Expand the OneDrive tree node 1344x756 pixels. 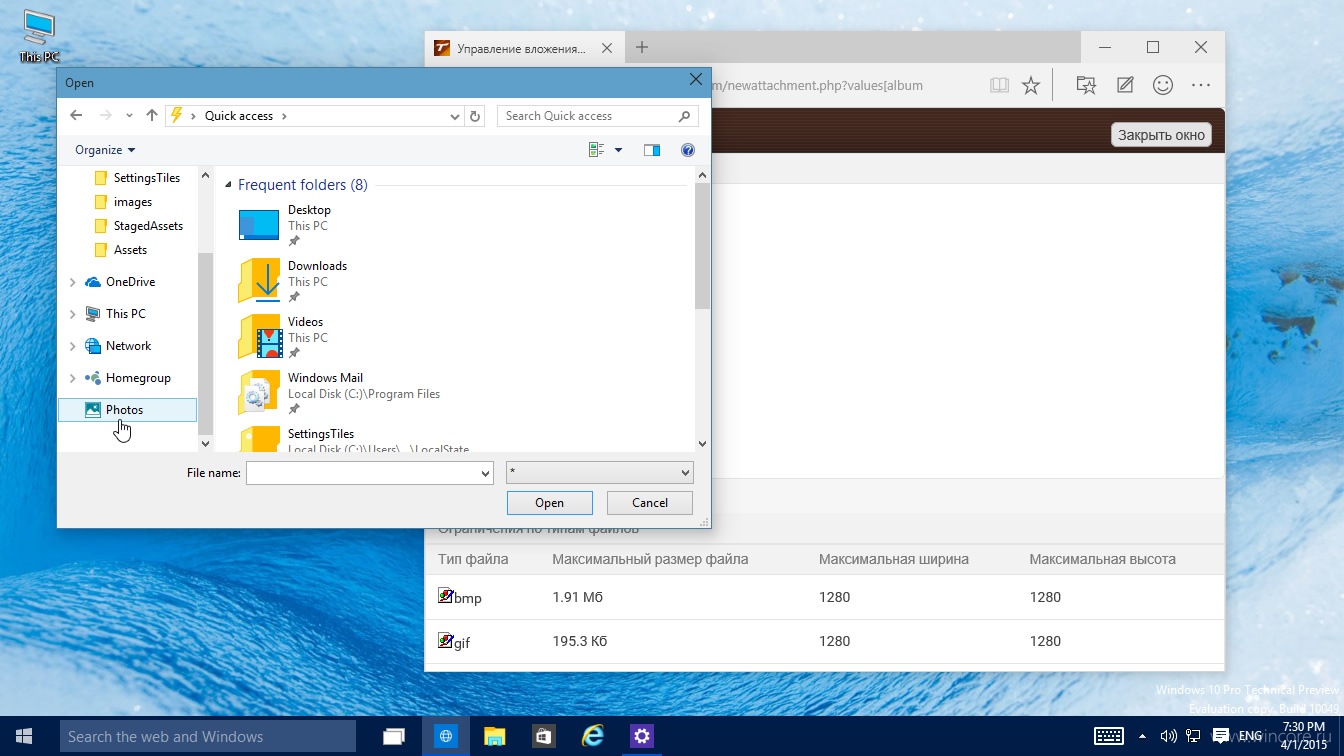pos(72,283)
